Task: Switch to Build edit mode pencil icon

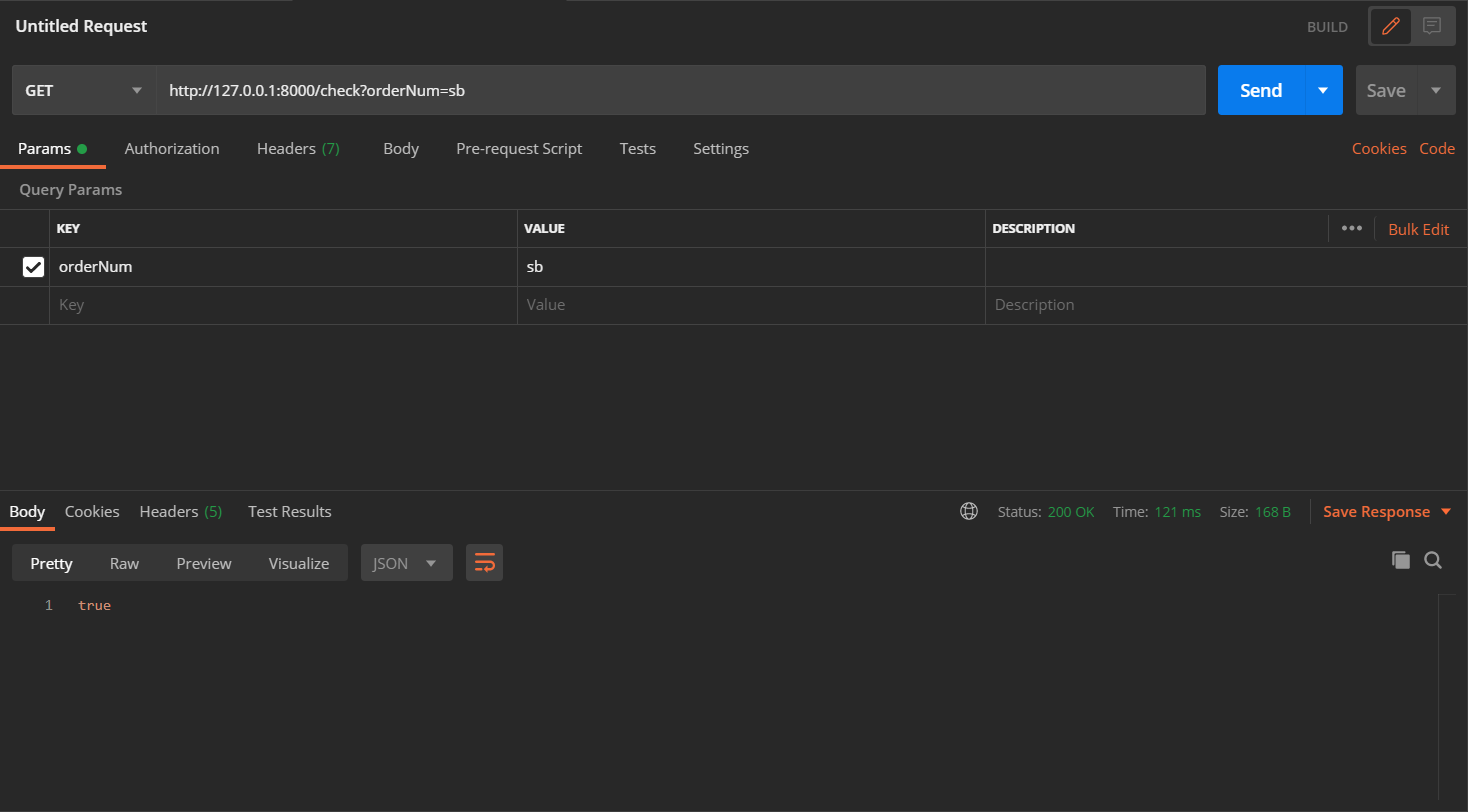Action: [1390, 26]
